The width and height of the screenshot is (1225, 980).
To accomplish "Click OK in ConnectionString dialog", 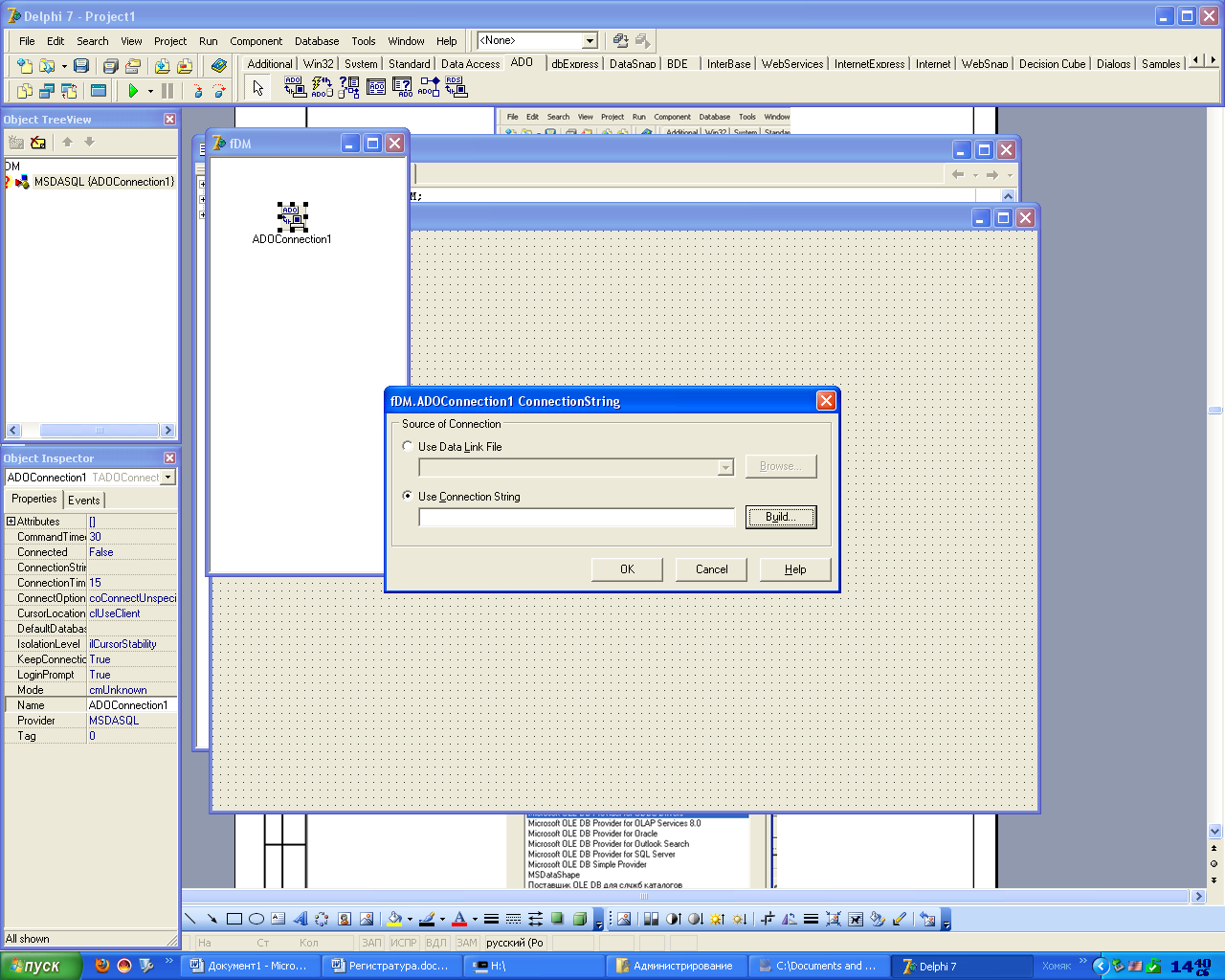I will (x=627, y=569).
